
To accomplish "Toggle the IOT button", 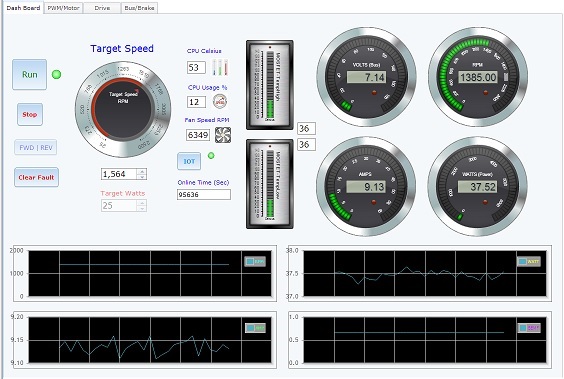I will 189,161.
